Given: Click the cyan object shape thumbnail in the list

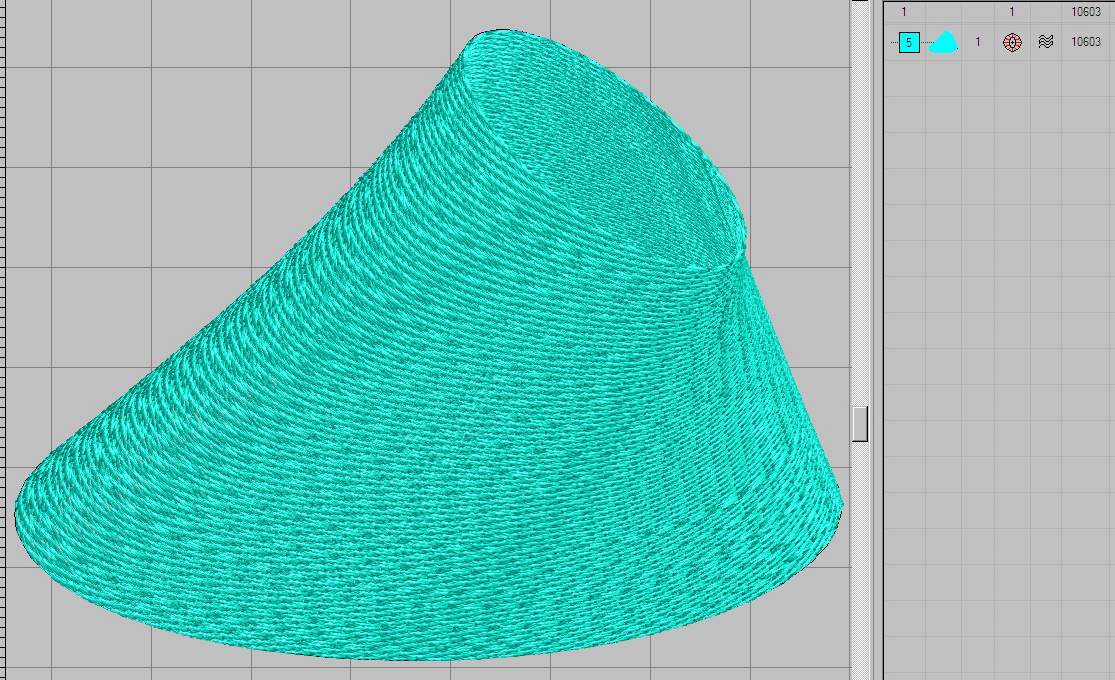Looking at the screenshot, I should pyautogui.click(x=944, y=43).
